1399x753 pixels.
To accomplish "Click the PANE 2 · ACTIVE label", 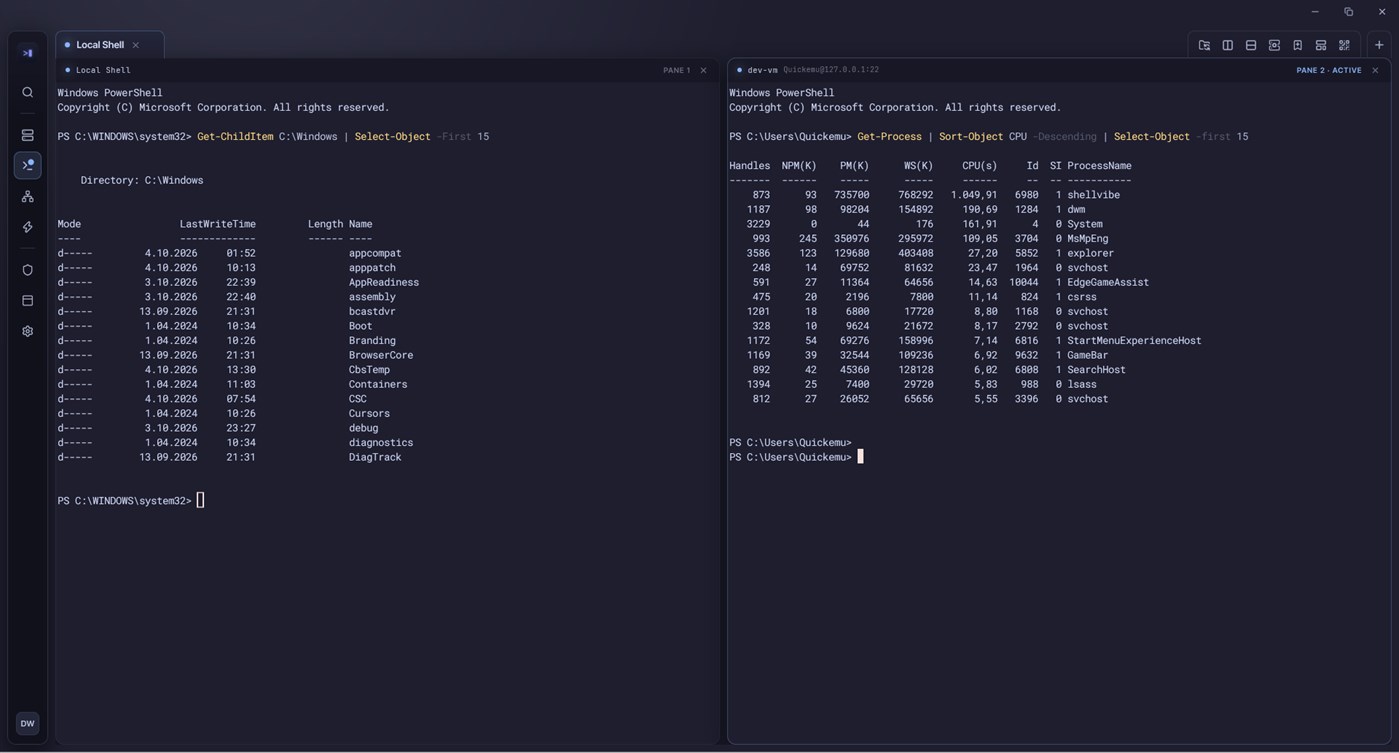I will (x=1329, y=70).
